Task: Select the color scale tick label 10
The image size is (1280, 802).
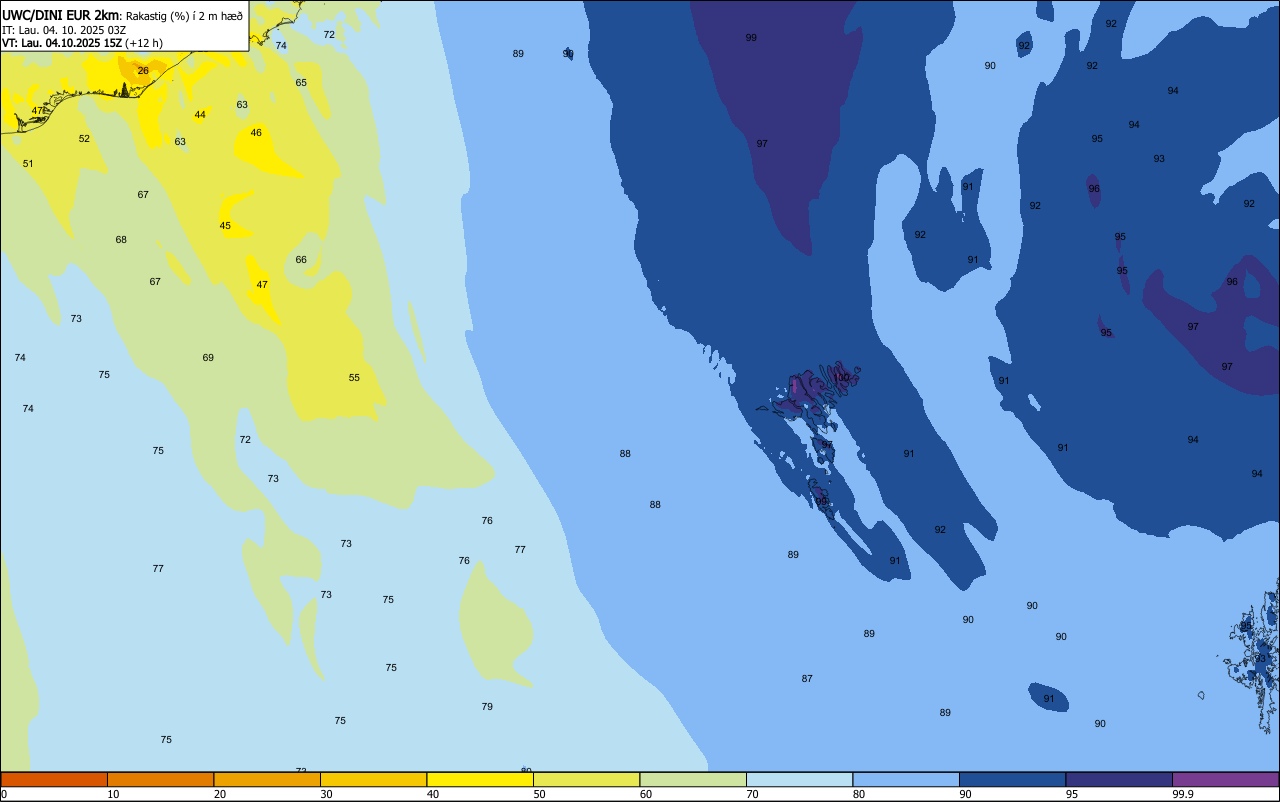Action: click(113, 794)
